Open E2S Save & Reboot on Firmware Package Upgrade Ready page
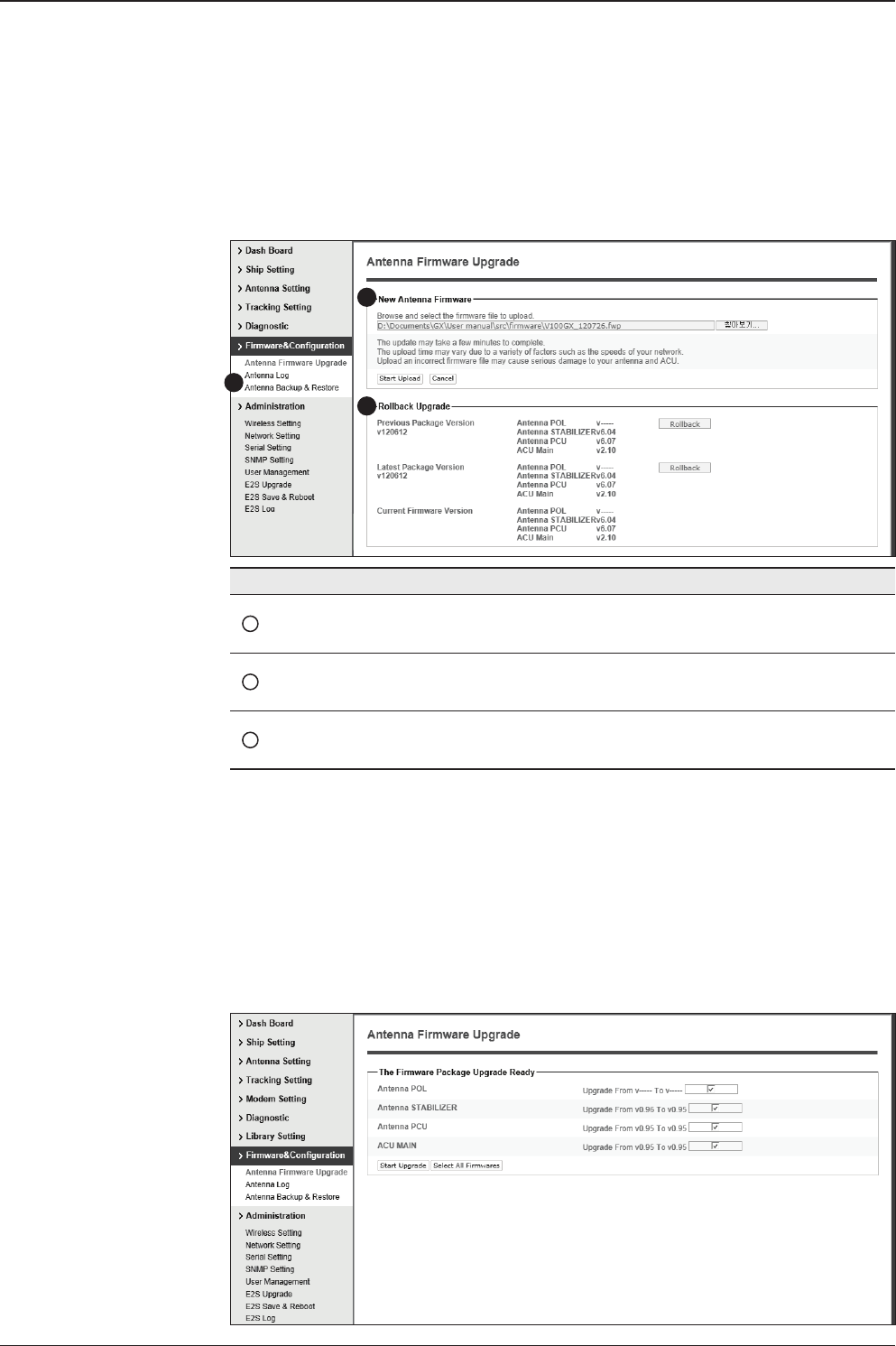This screenshot has width=896, height=1346. pyautogui.click(x=281, y=1306)
